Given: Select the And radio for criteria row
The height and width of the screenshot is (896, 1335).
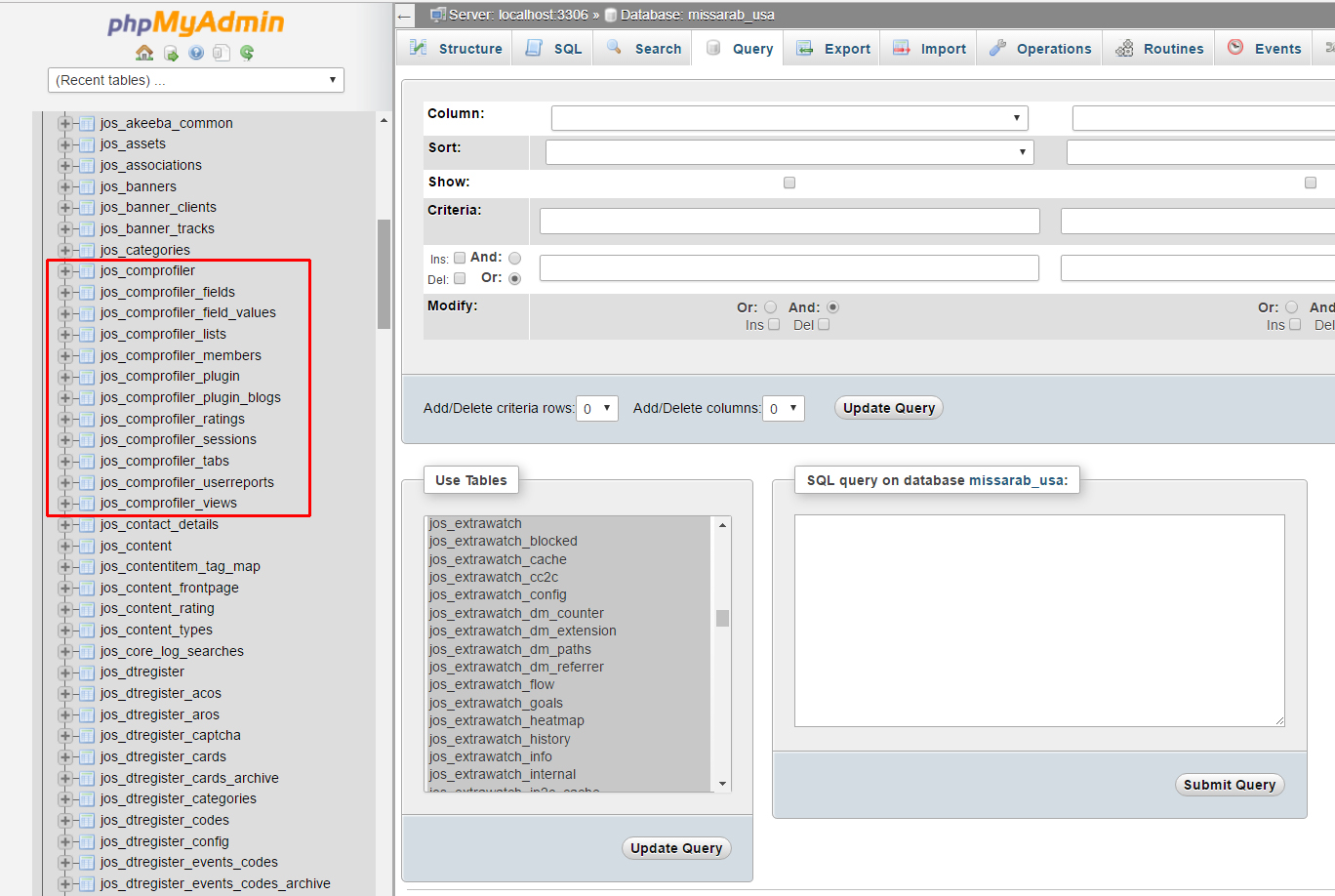Looking at the screenshot, I should [515, 259].
